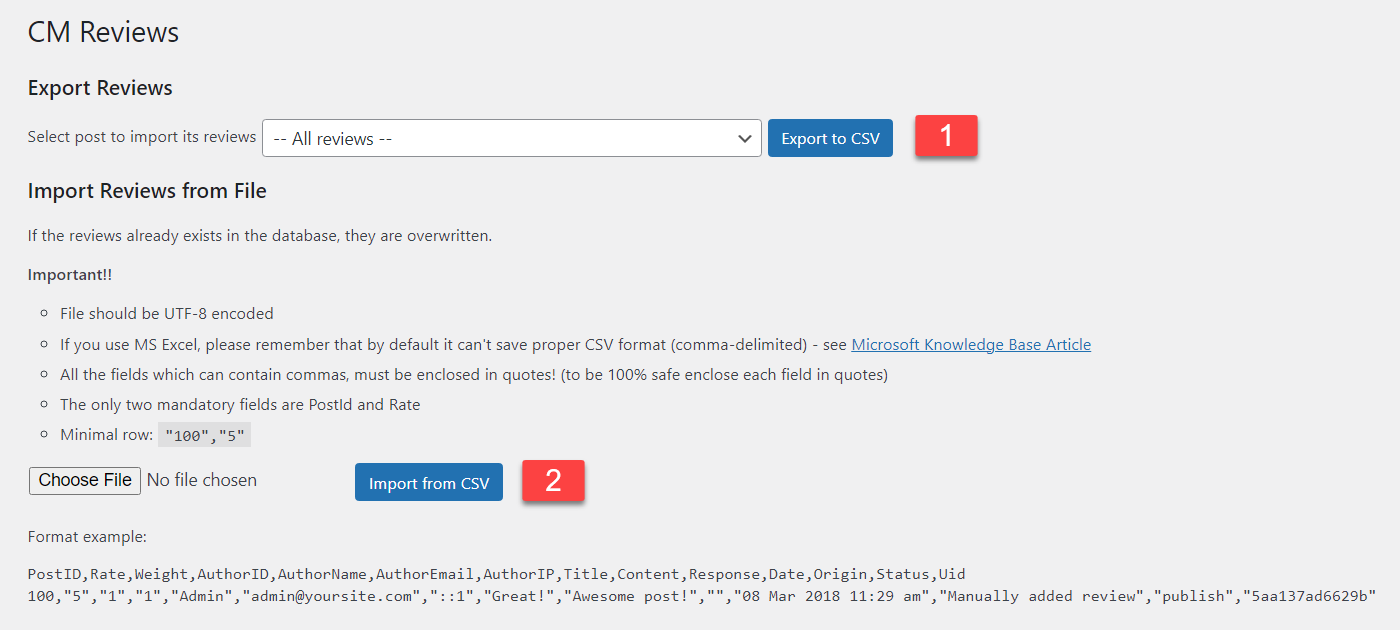This screenshot has width=1400, height=630.
Task: Click the 'Select post to import its reviews' label
Action: tap(142, 137)
